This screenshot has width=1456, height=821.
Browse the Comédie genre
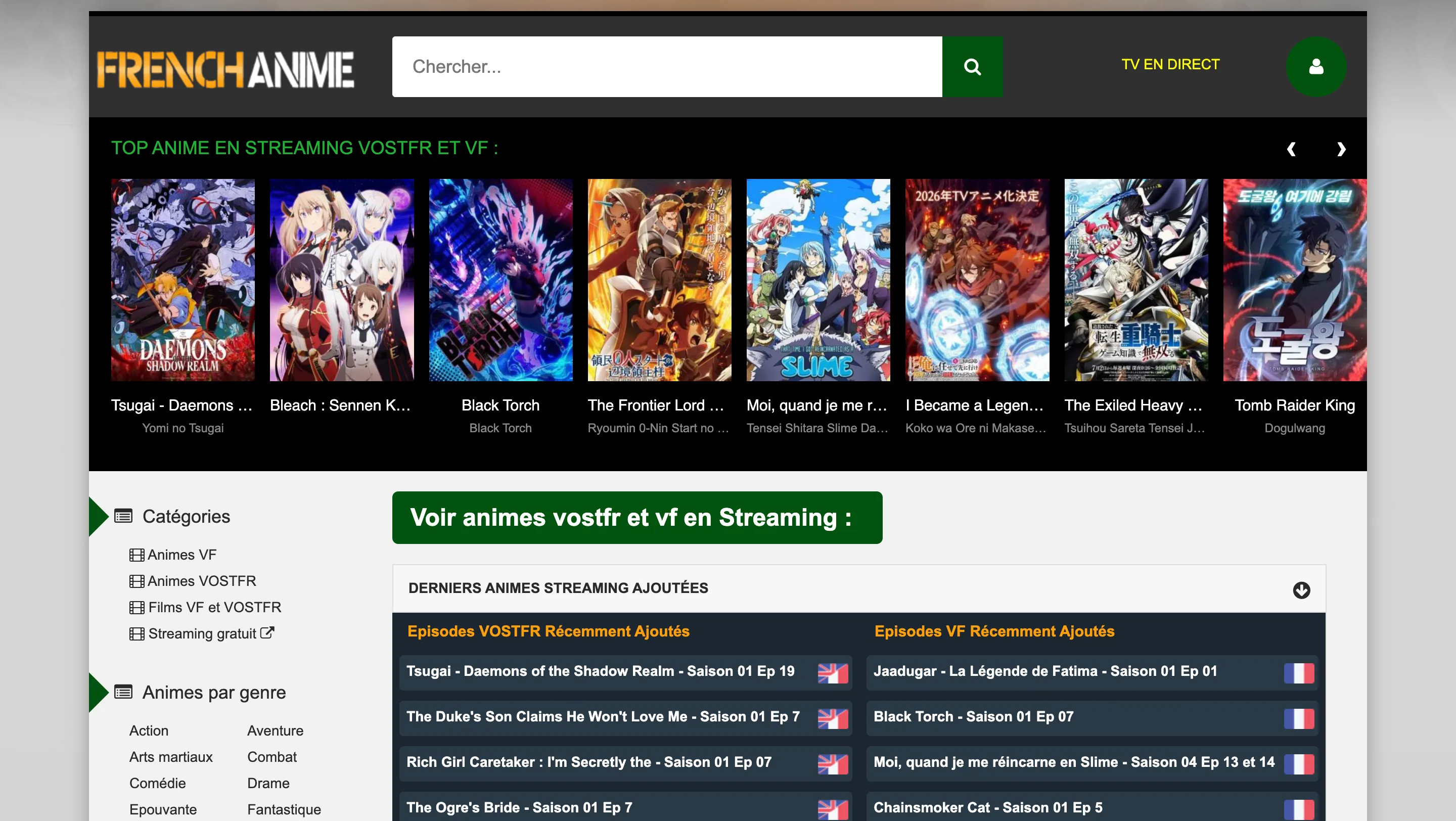(157, 783)
